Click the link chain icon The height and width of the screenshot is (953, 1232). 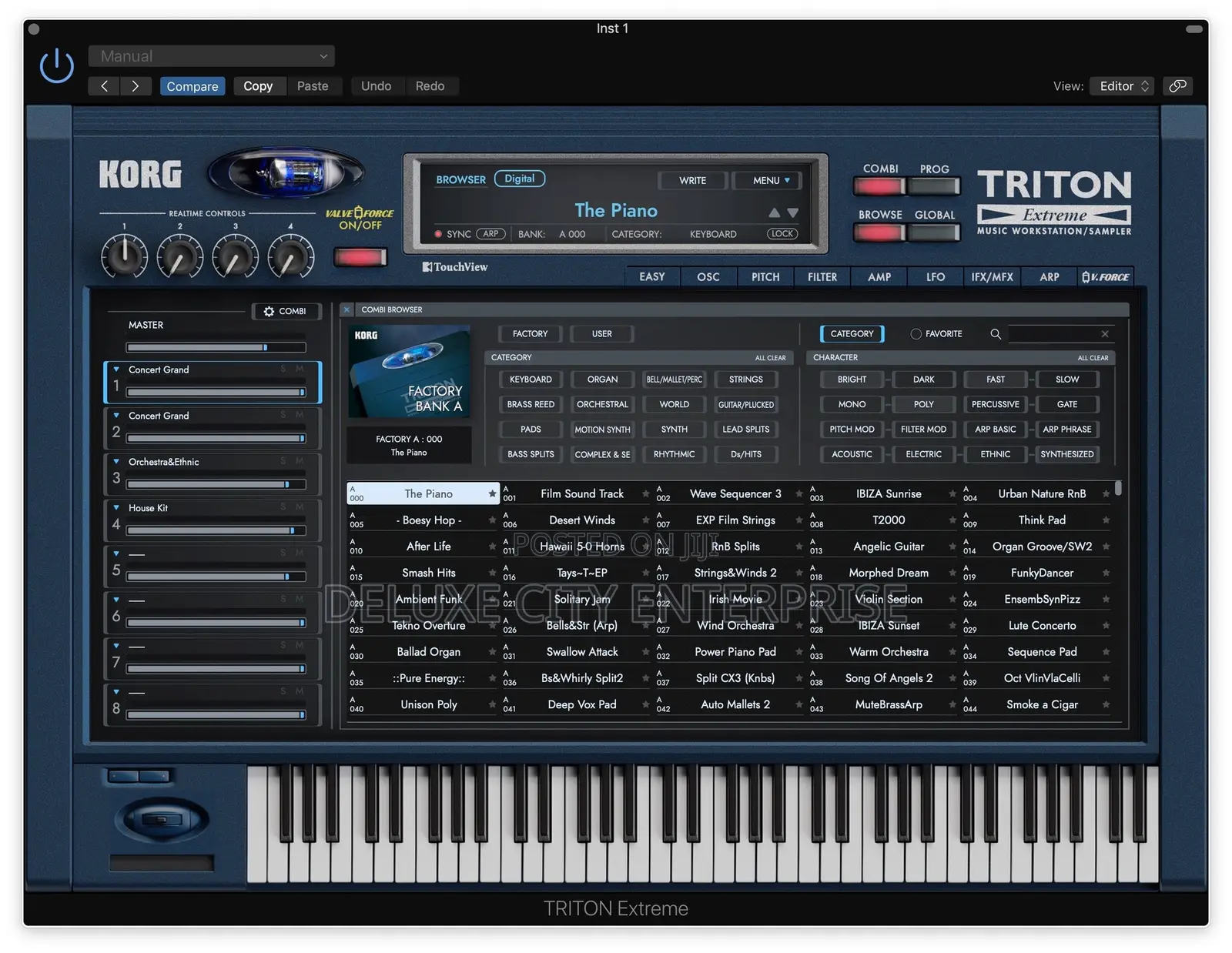[1177, 86]
